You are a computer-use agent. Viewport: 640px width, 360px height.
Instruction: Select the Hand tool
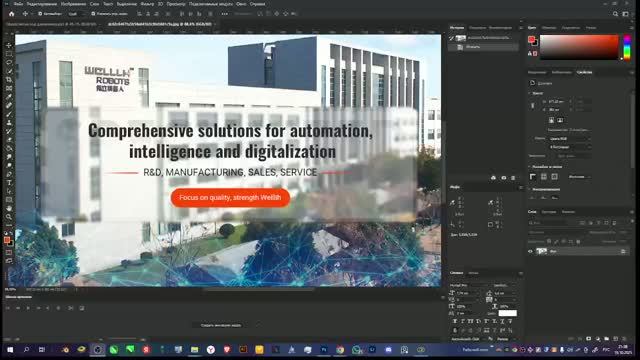[x=9, y=208]
